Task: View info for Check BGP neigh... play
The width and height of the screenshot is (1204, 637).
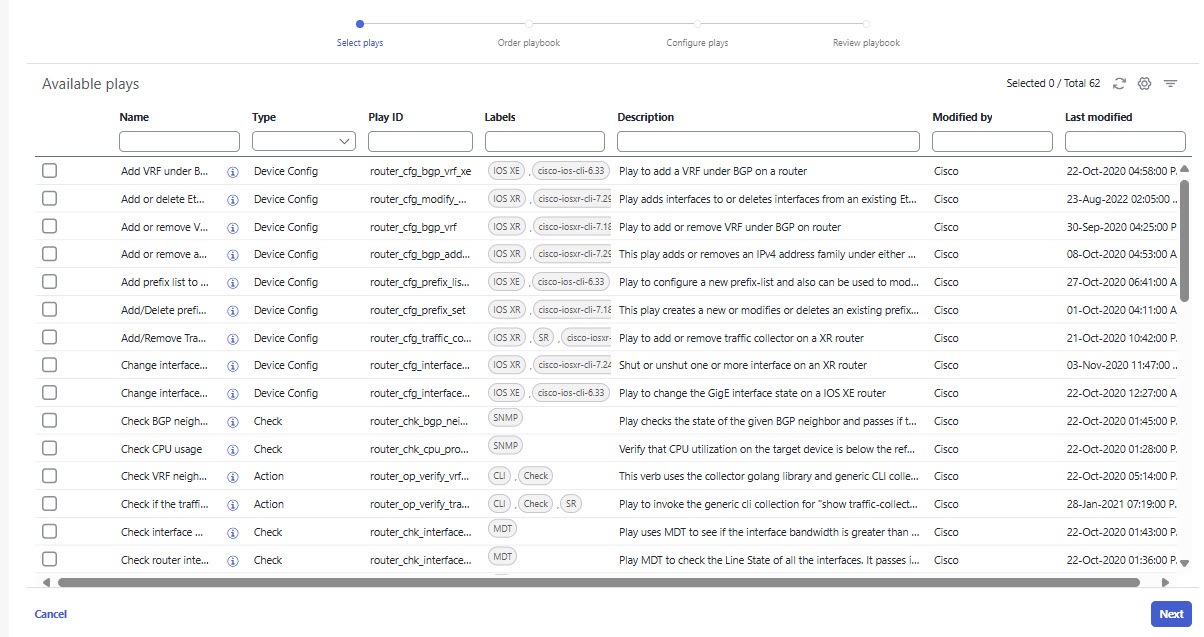Action: (x=232, y=422)
